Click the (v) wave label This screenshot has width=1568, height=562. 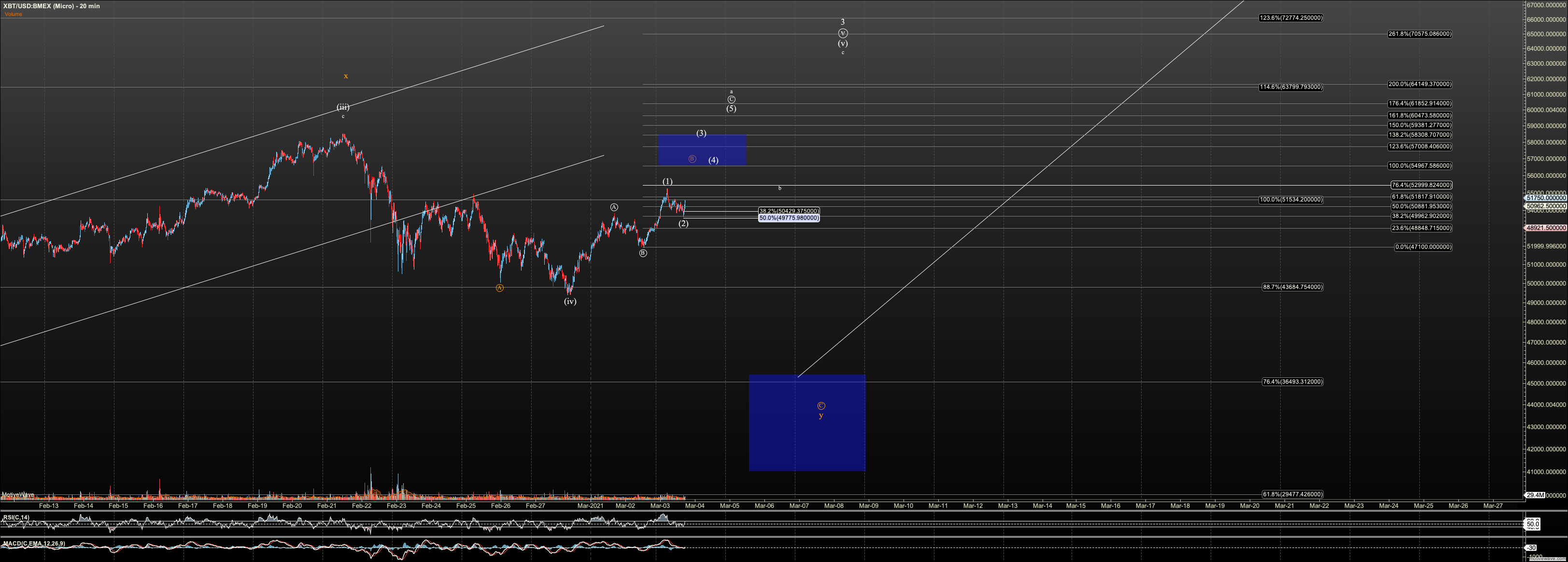coord(843,44)
